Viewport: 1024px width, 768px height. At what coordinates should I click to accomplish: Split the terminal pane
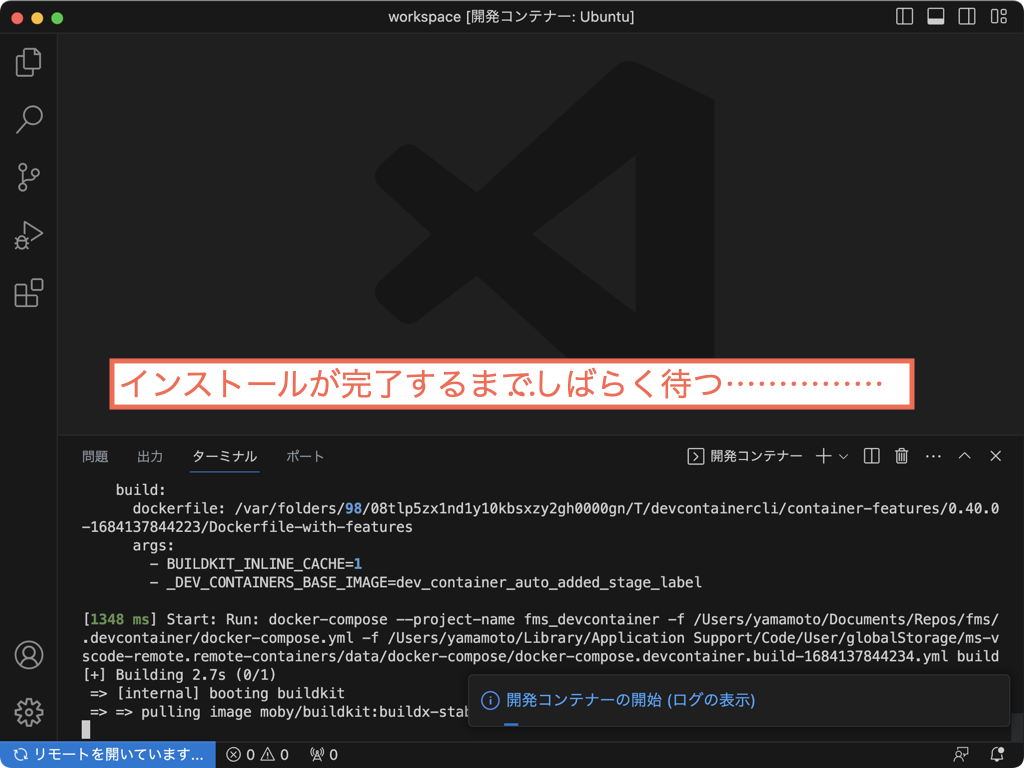[872, 456]
